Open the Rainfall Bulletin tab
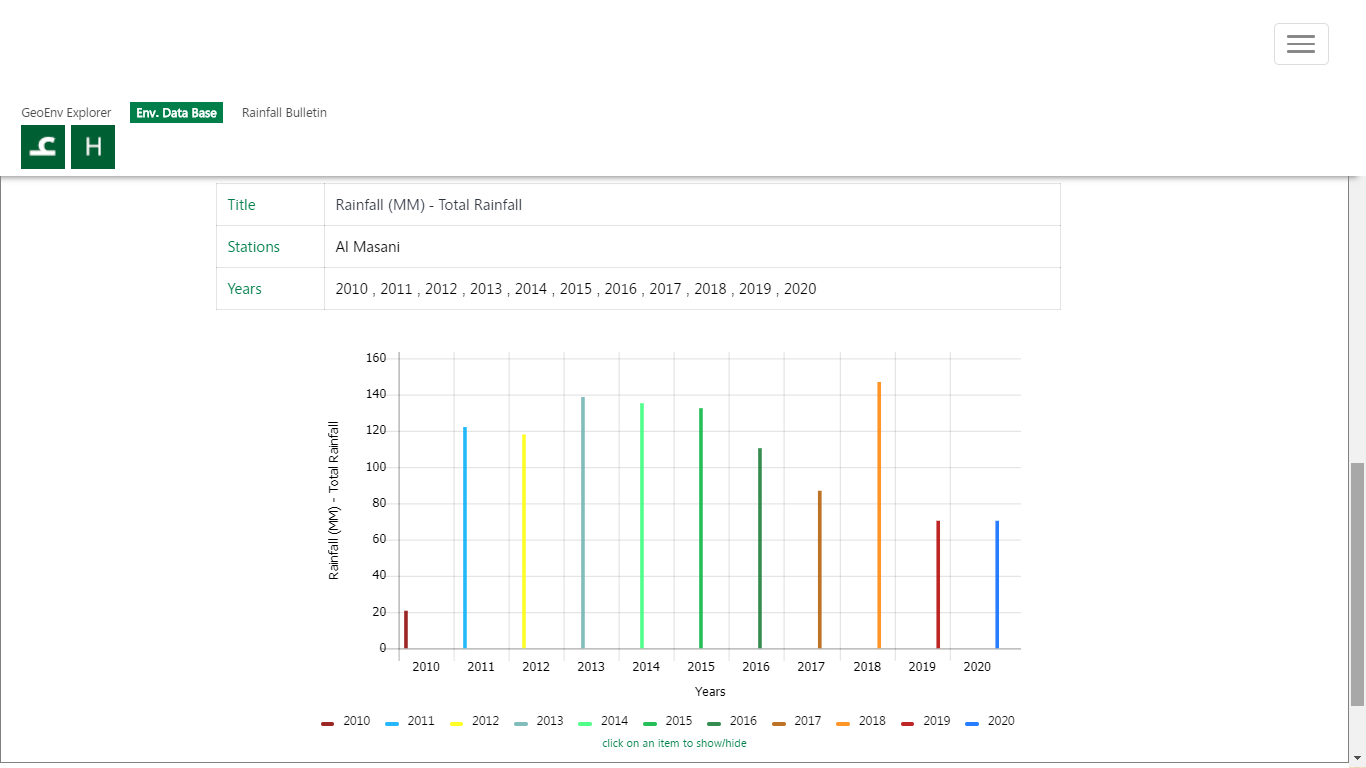The height and width of the screenshot is (768, 1366). (x=284, y=113)
